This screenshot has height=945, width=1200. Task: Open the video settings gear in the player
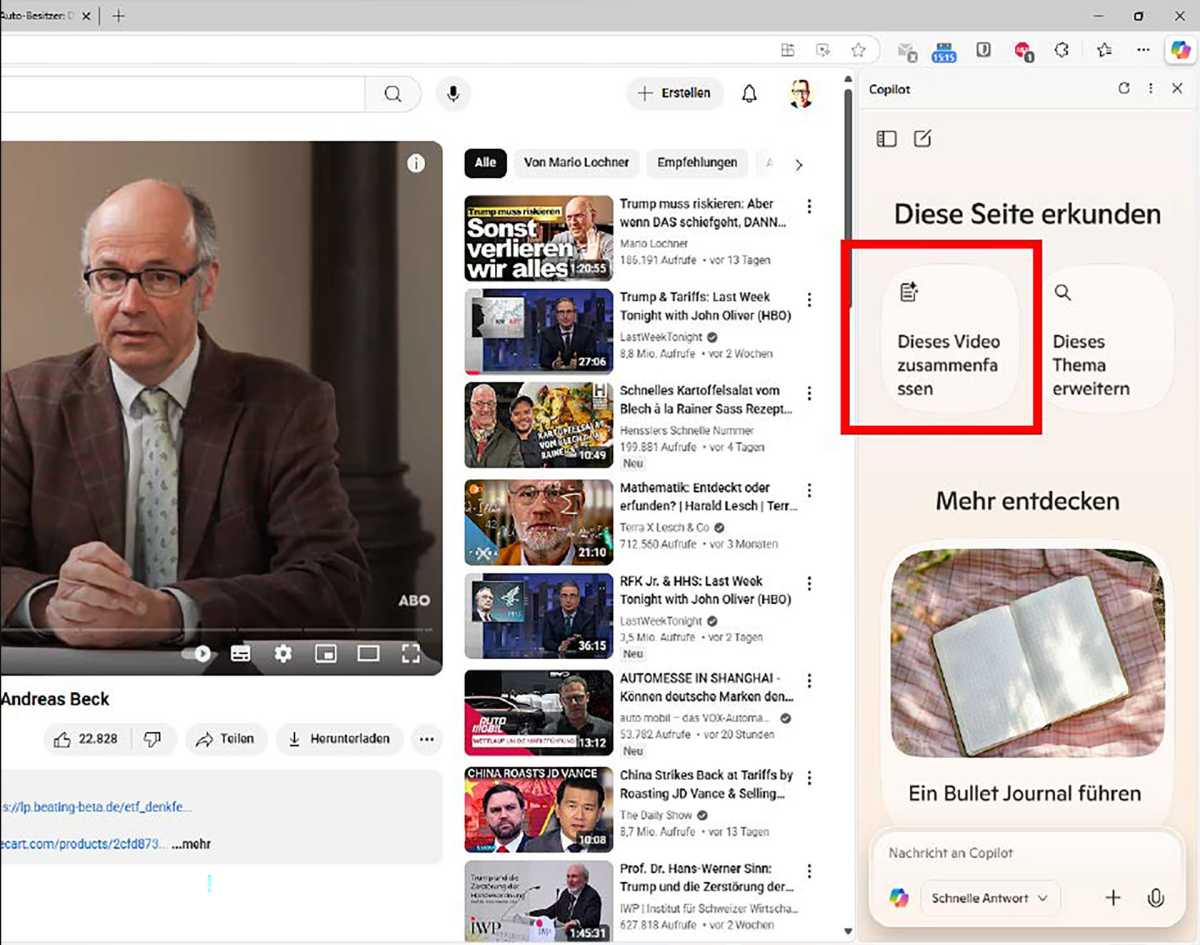pos(283,653)
